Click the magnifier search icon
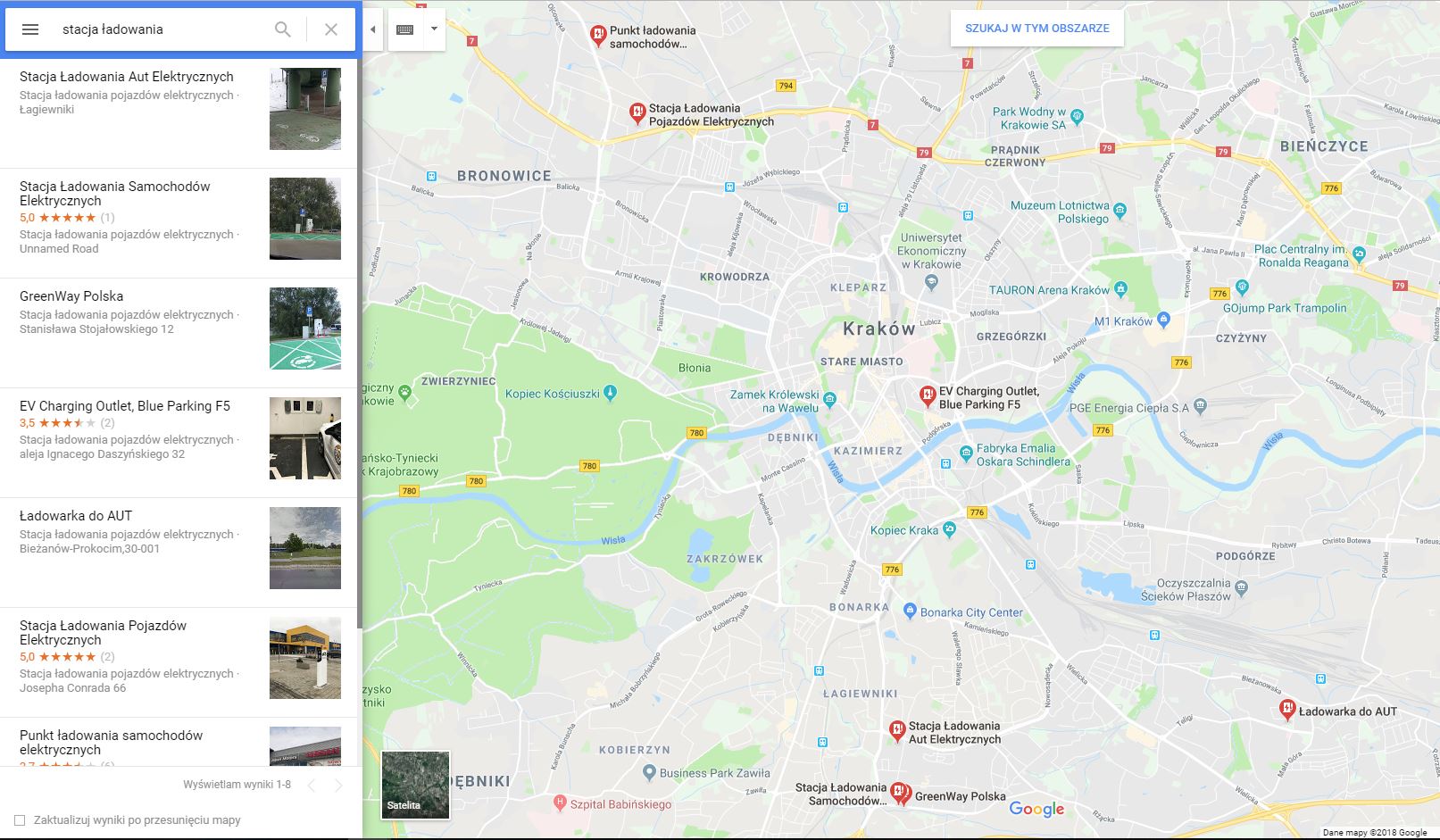Screen dimensions: 1440x840 coord(282,29)
